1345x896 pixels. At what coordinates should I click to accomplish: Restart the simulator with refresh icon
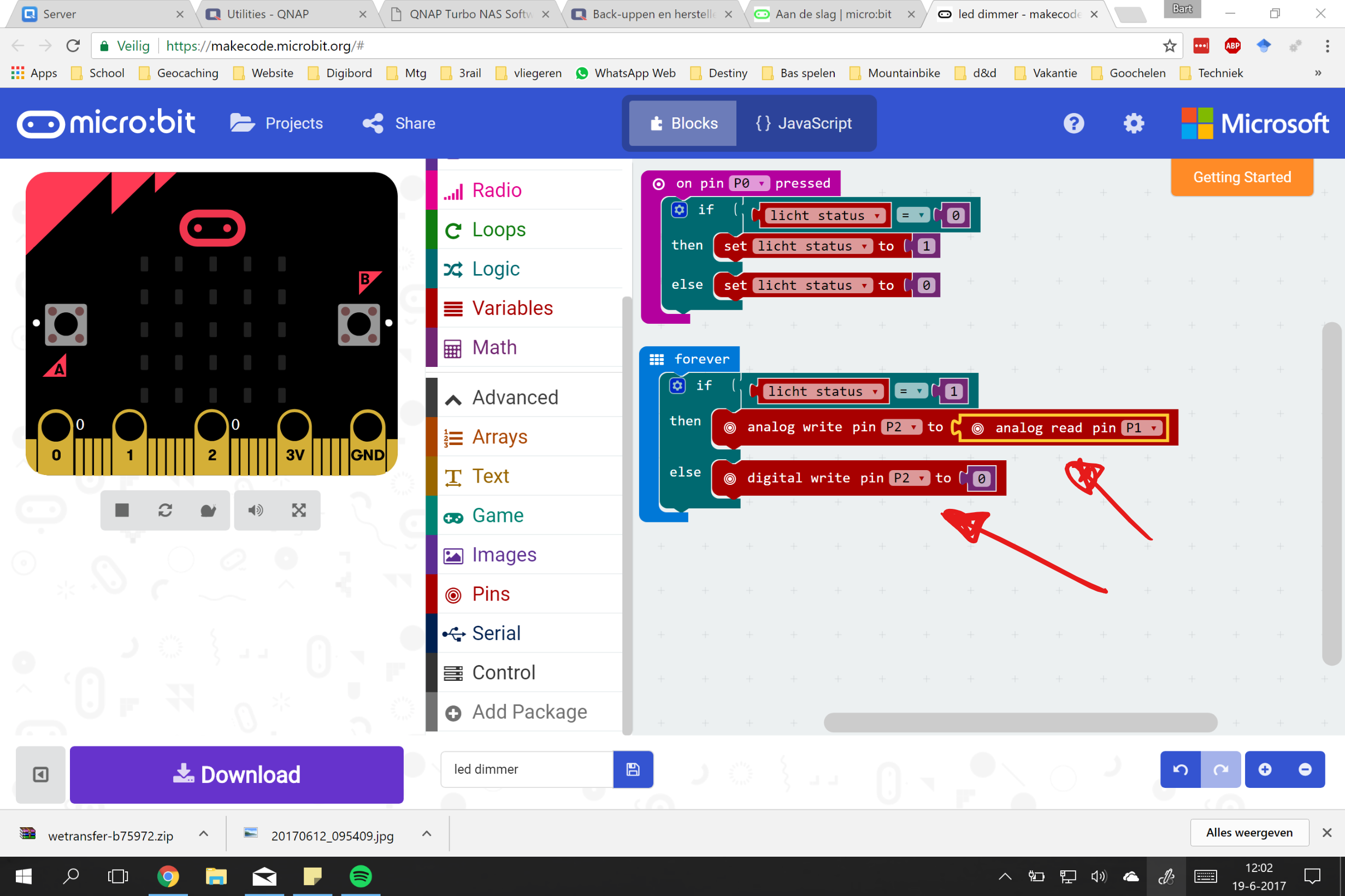coord(165,510)
